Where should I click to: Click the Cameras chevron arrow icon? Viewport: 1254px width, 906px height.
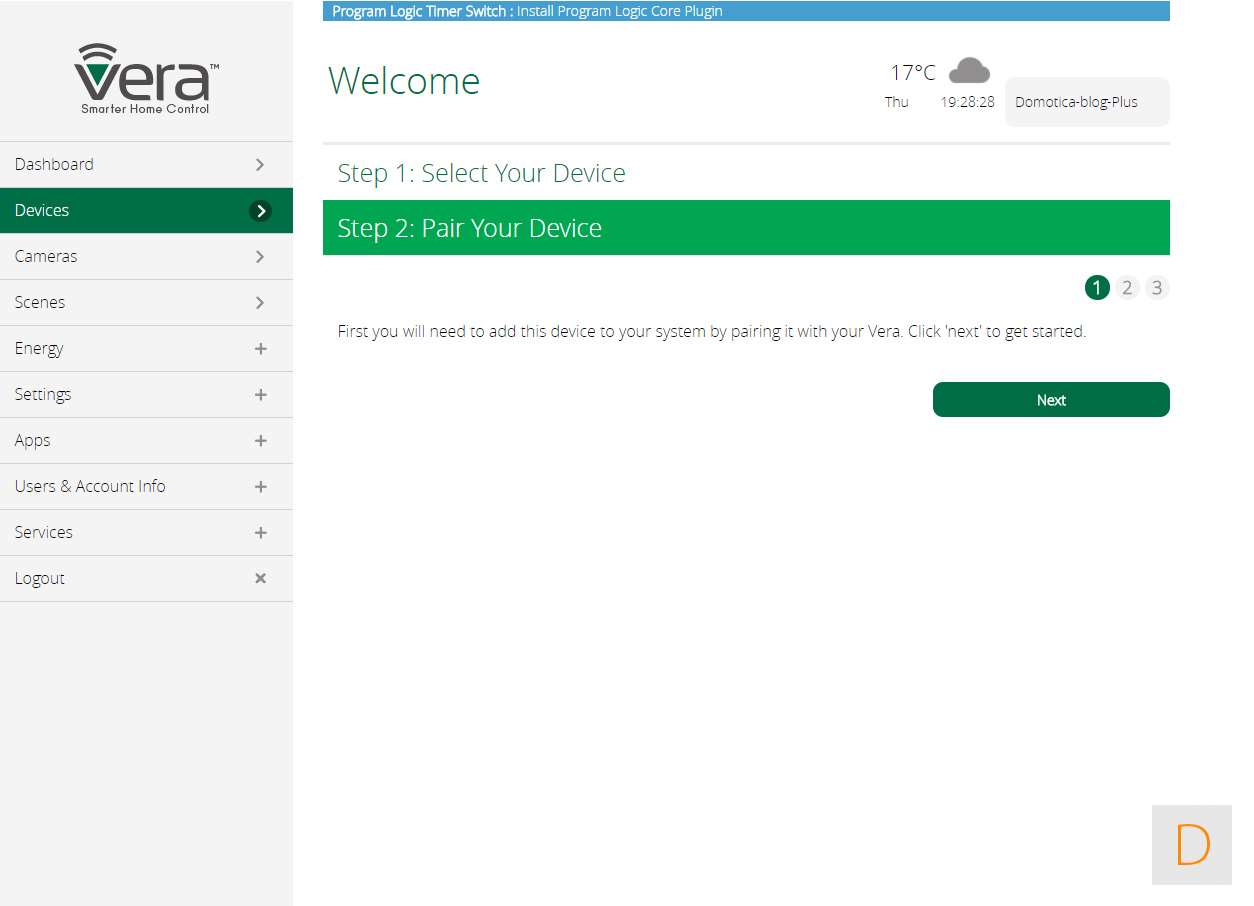pos(260,257)
